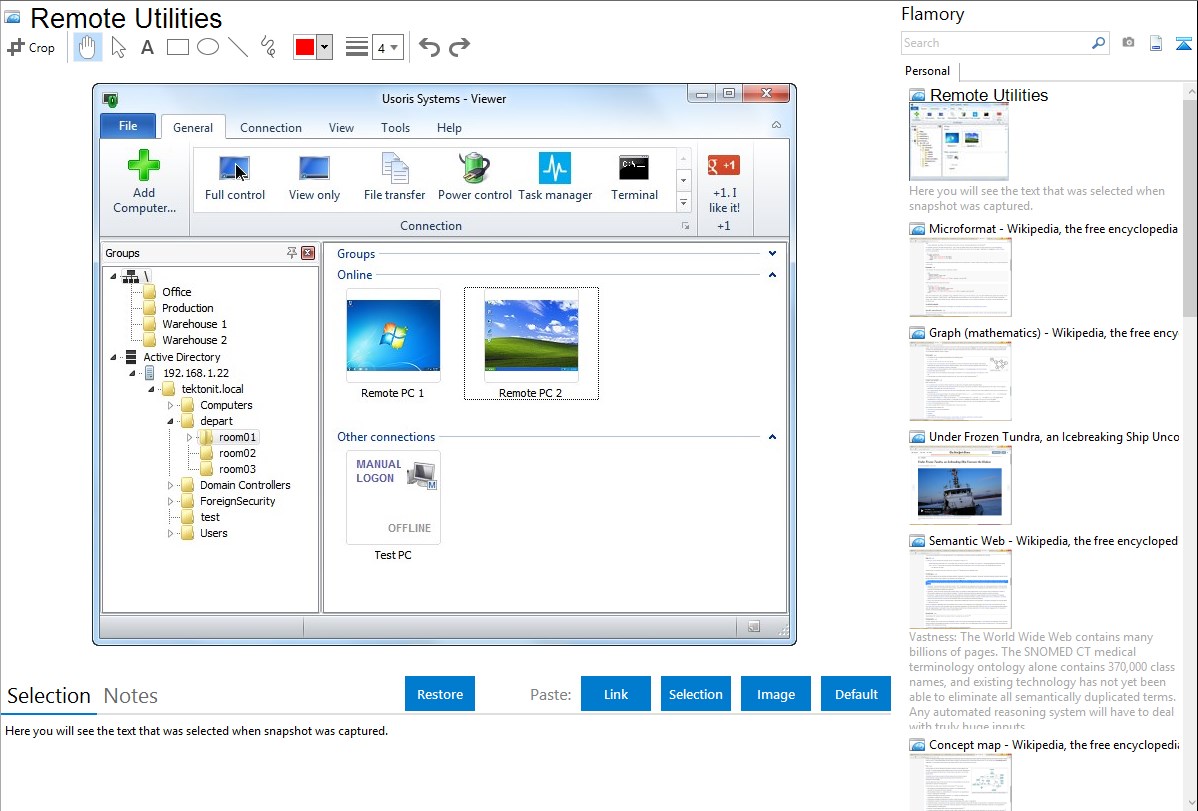Click the Flamory search field
1198x811 pixels.
pos(995,43)
